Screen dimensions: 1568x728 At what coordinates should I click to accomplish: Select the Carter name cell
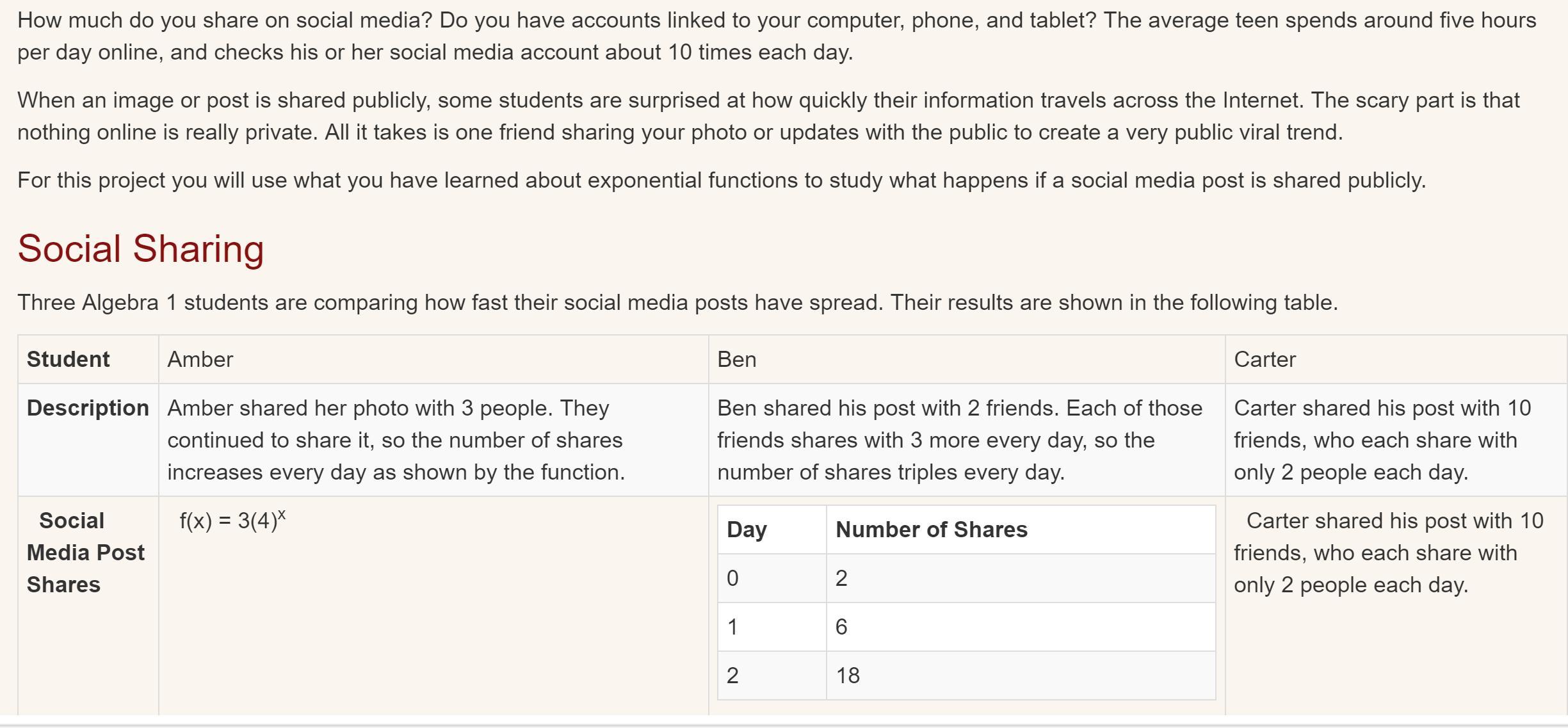click(1265, 359)
